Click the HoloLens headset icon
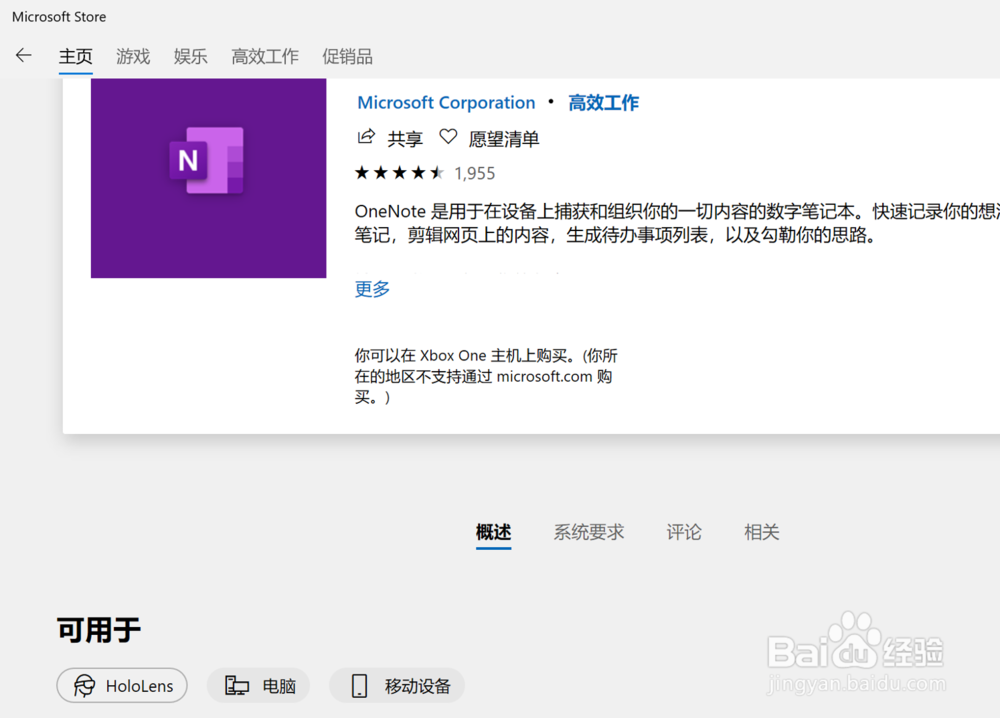 (x=85, y=685)
